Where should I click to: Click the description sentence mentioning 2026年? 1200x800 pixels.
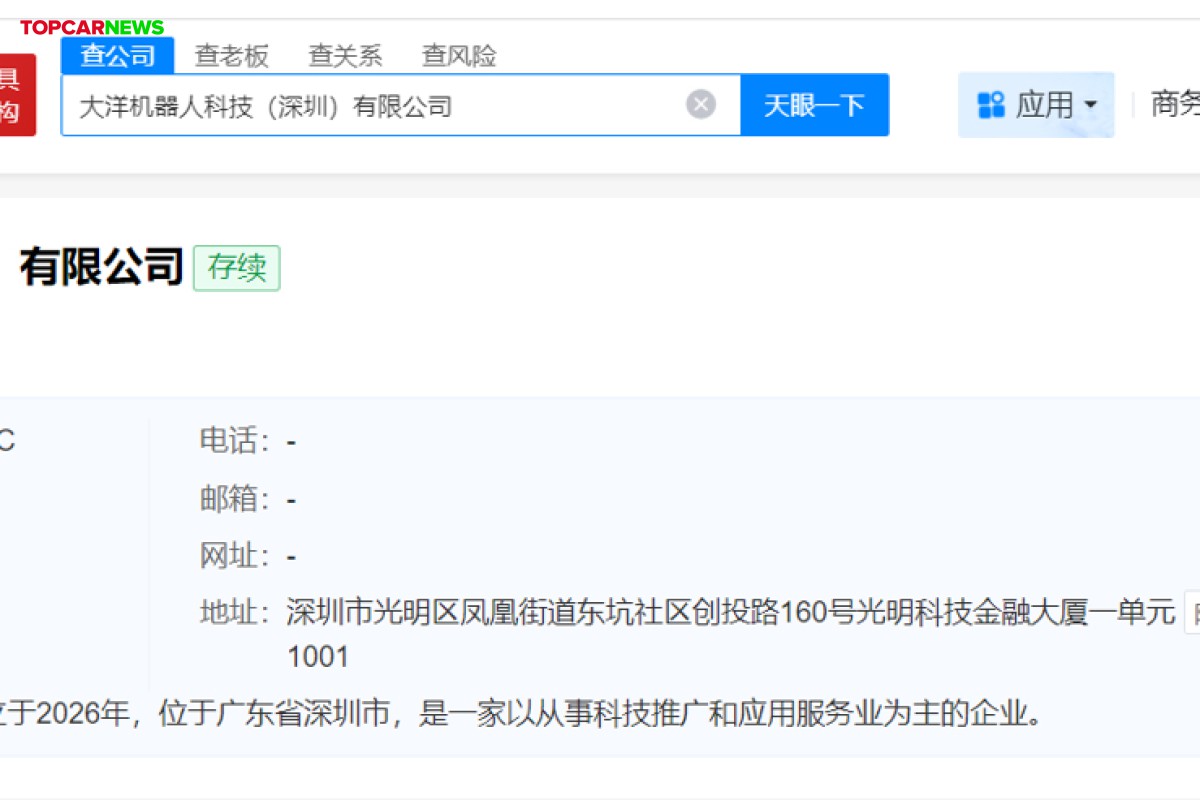tap(521, 714)
